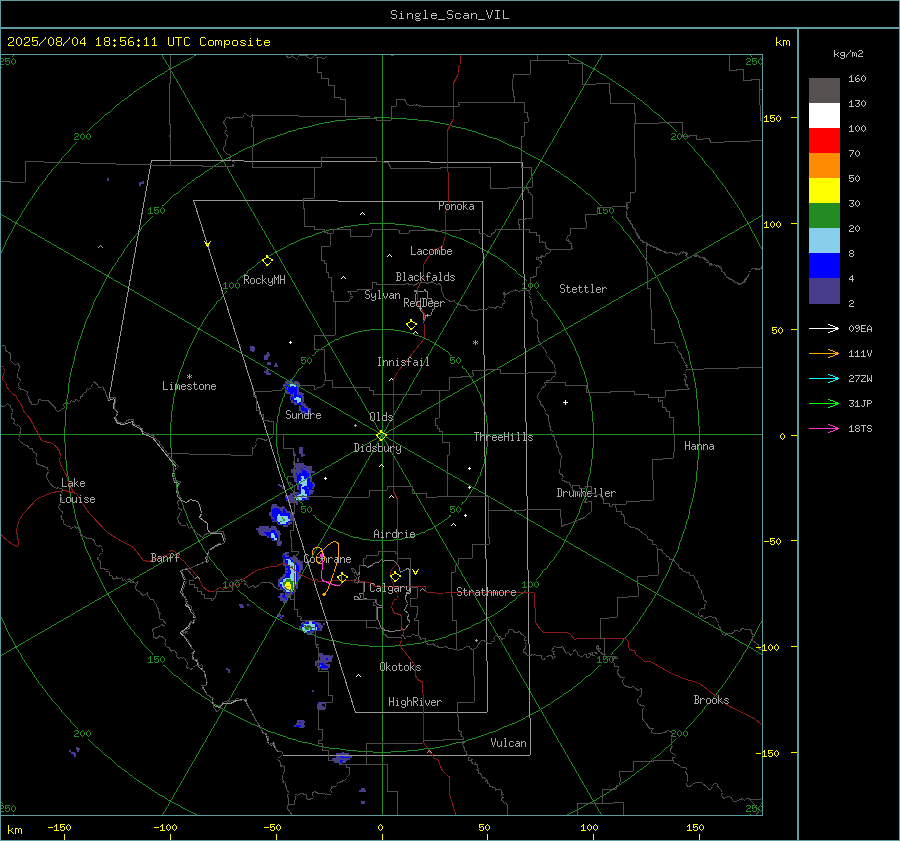The width and height of the screenshot is (900, 841).
Task: Click the Ponoka town label
Action: (x=456, y=206)
